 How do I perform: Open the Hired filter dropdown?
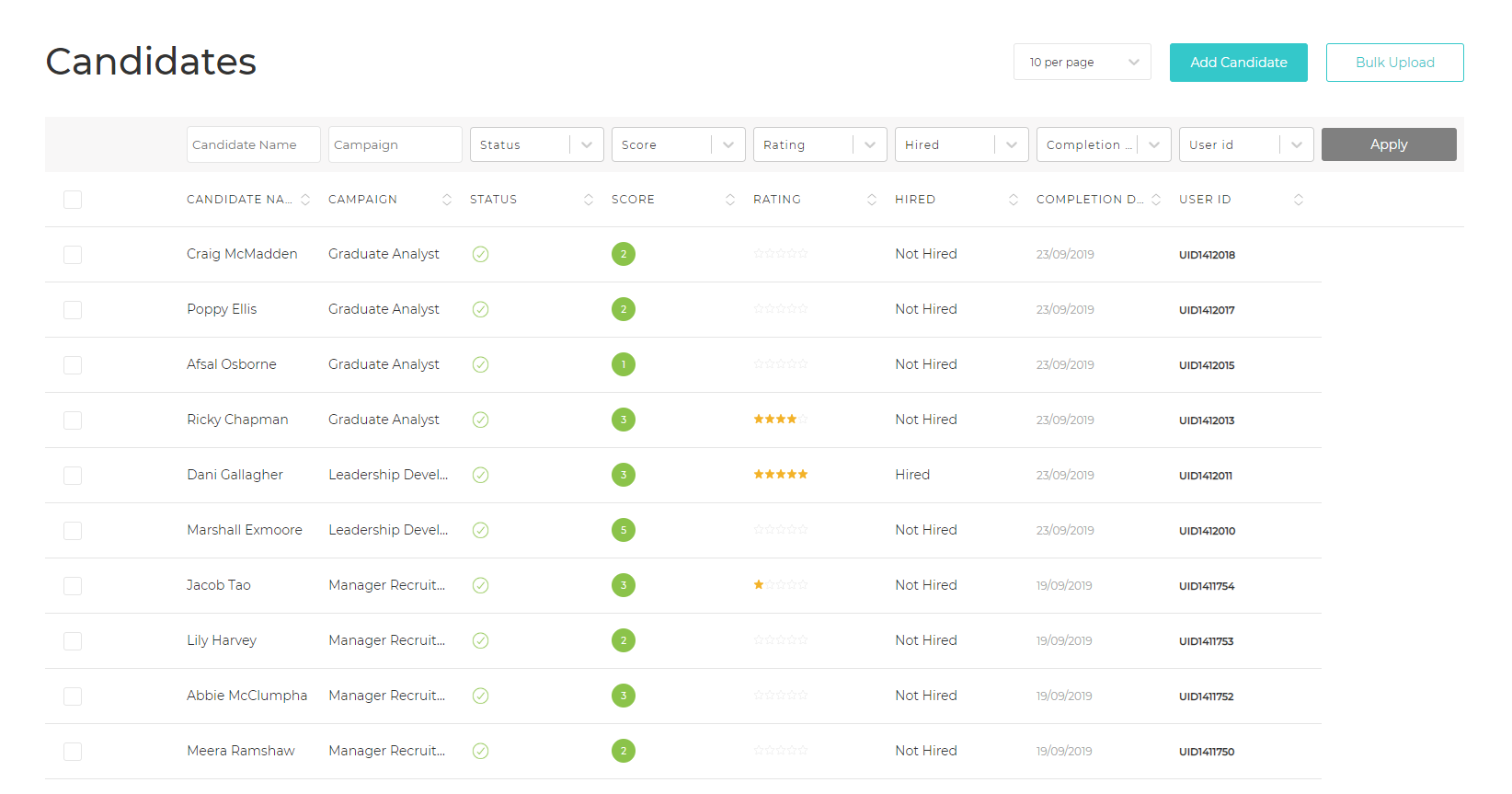click(x=961, y=144)
